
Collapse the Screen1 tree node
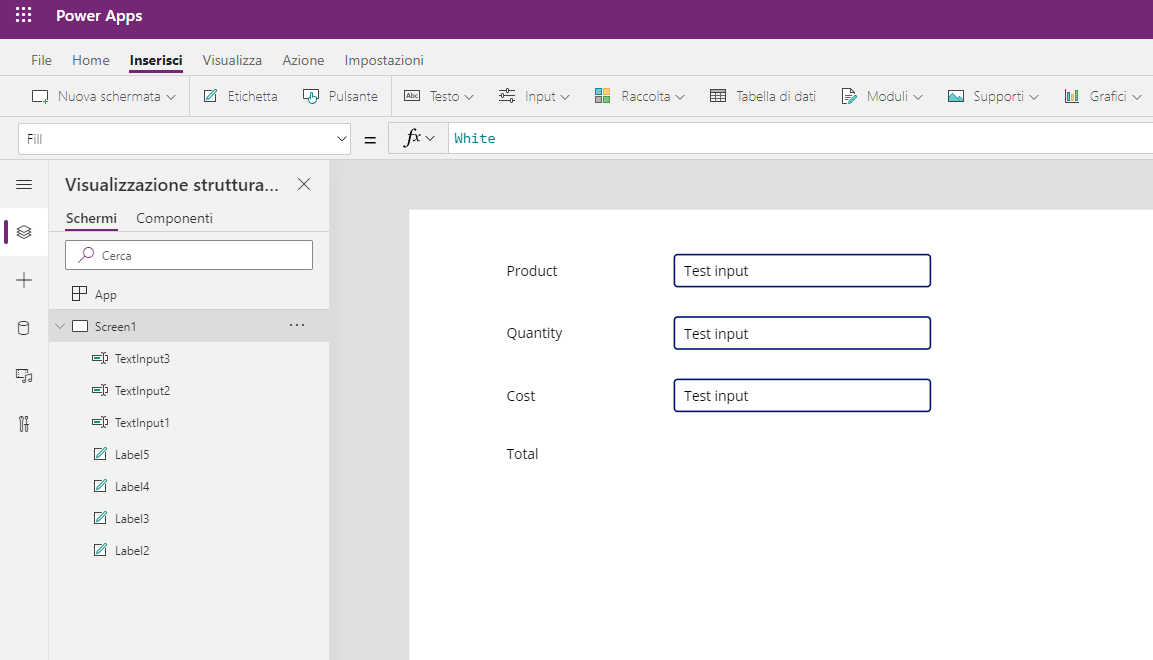(59, 325)
